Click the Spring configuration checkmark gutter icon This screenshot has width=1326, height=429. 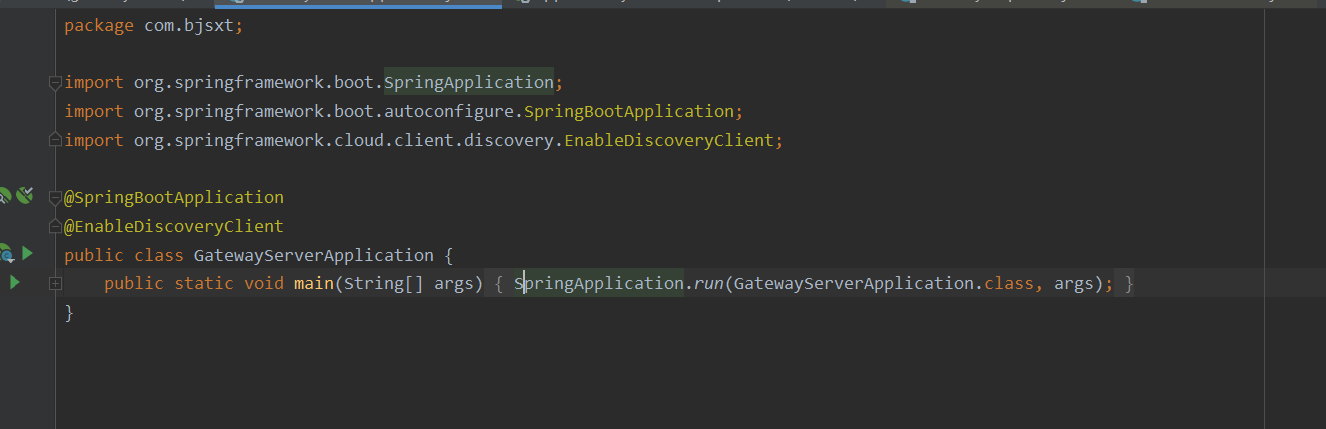coord(25,195)
